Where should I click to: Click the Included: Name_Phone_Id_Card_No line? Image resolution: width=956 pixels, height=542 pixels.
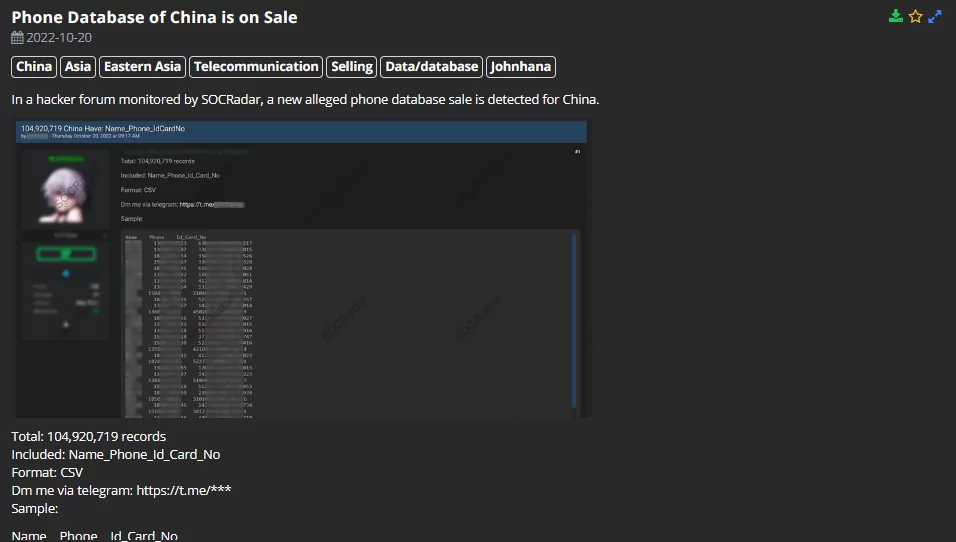pos(116,454)
